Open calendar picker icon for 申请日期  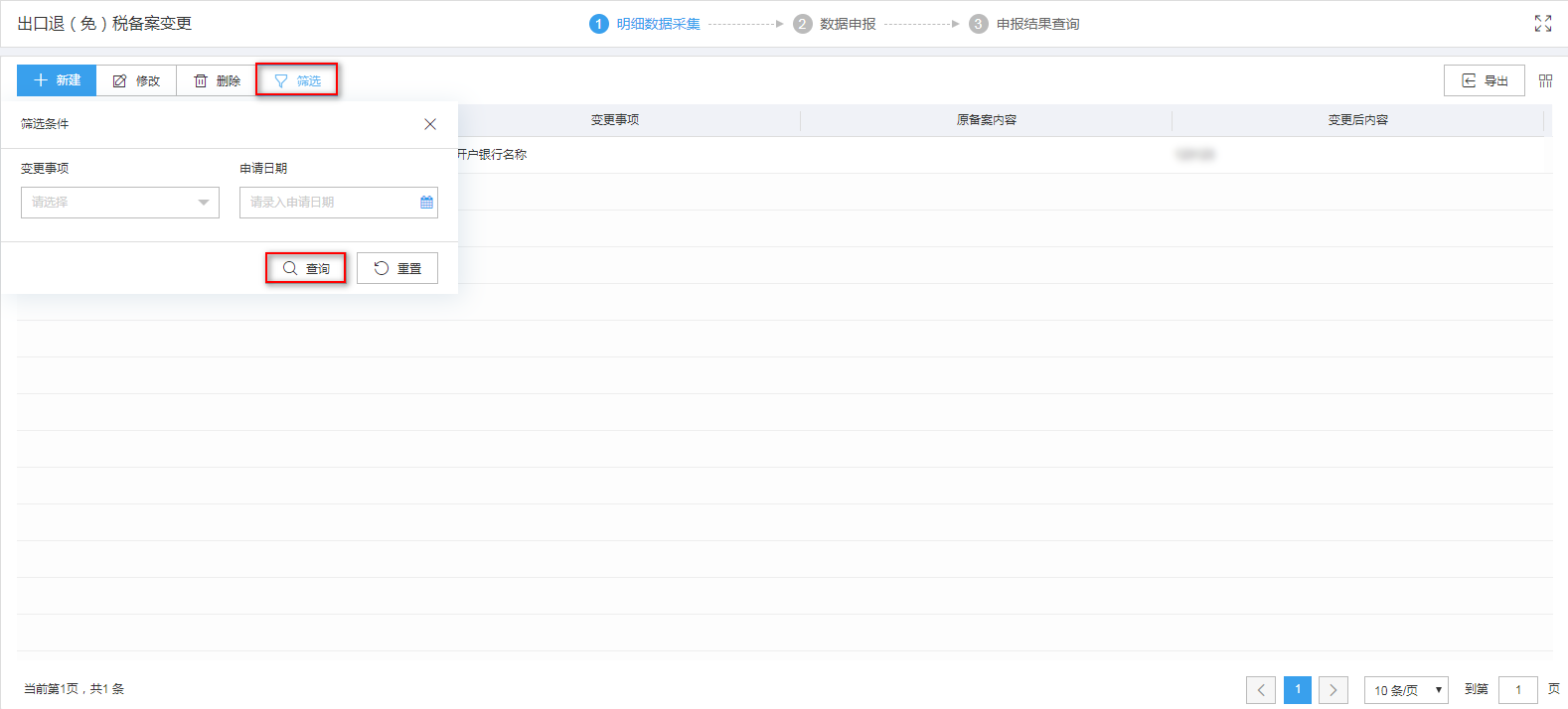coord(426,203)
